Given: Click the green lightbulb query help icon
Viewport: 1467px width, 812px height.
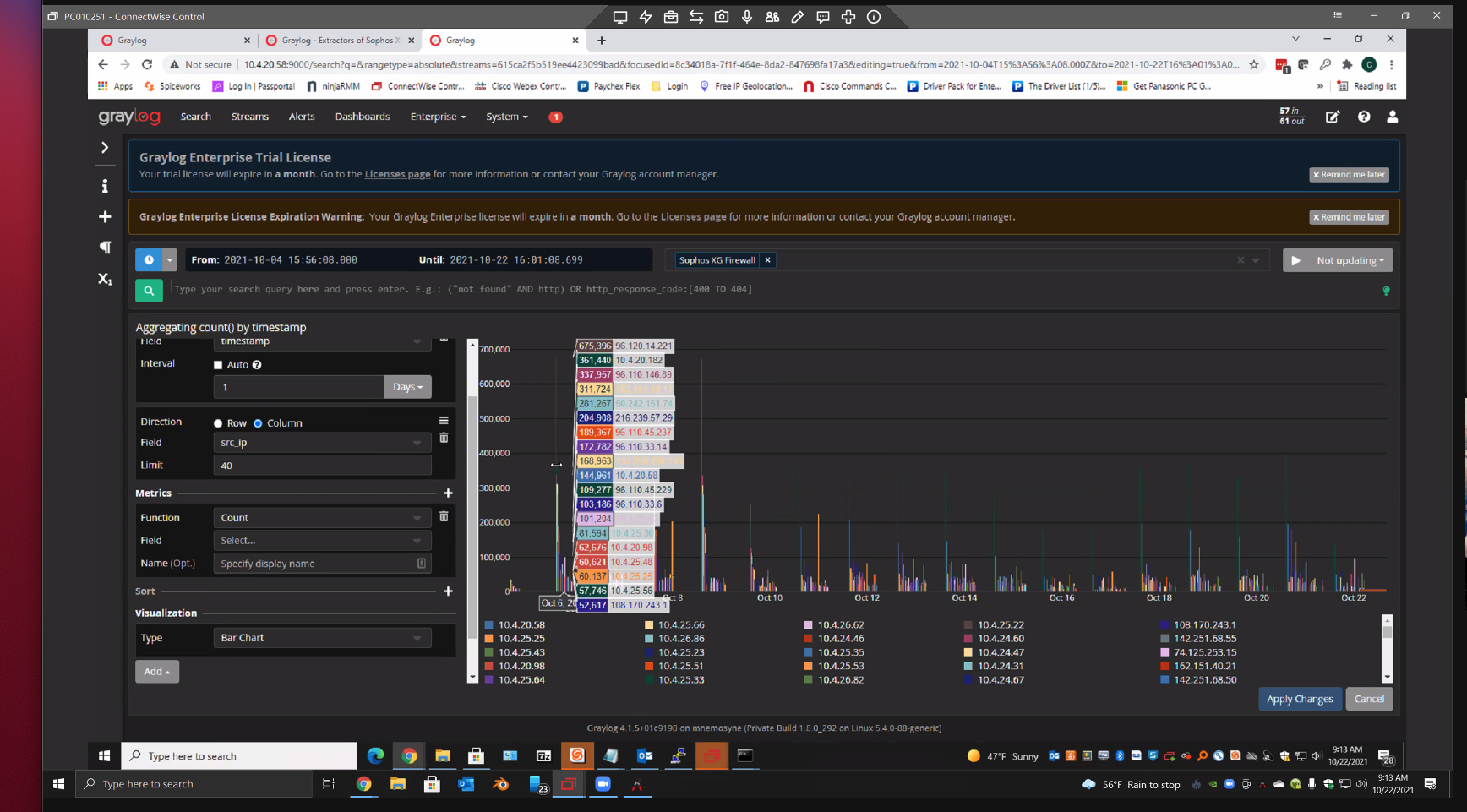Looking at the screenshot, I should tap(1386, 290).
